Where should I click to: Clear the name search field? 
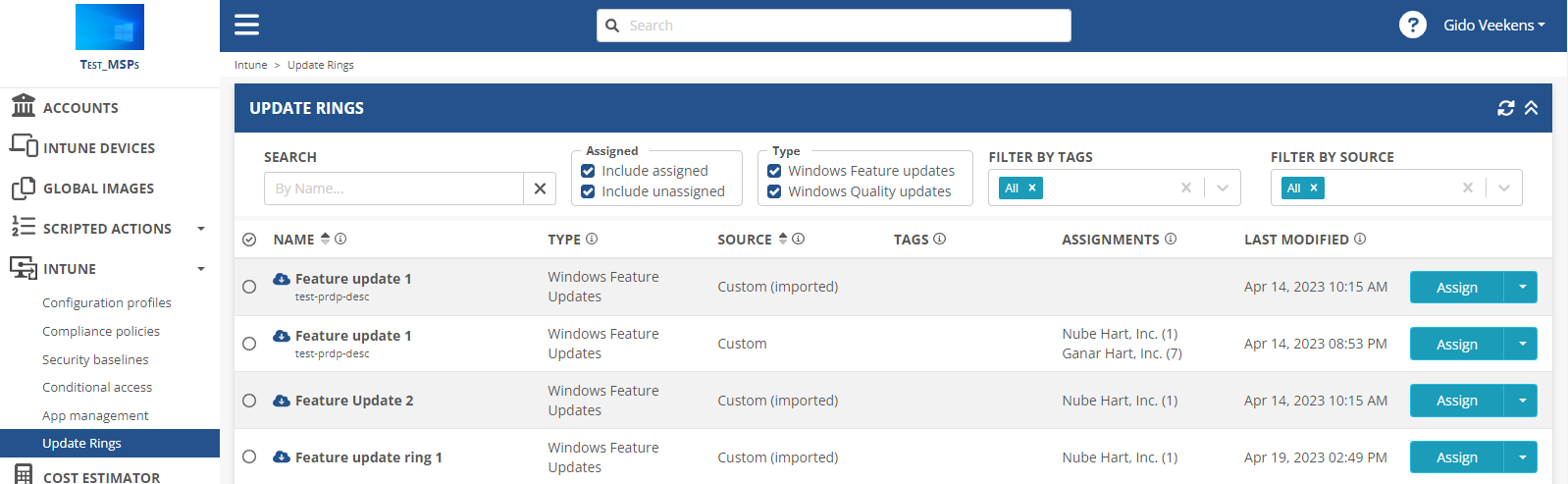click(540, 188)
